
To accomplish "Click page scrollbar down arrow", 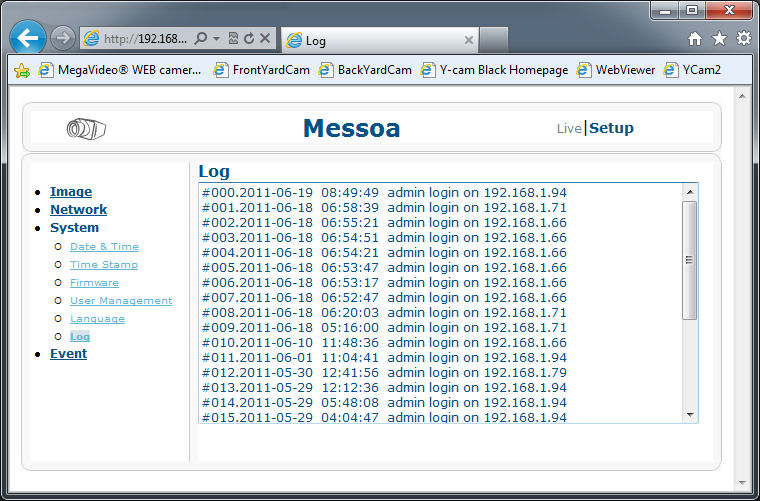I will click(x=742, y=483).
